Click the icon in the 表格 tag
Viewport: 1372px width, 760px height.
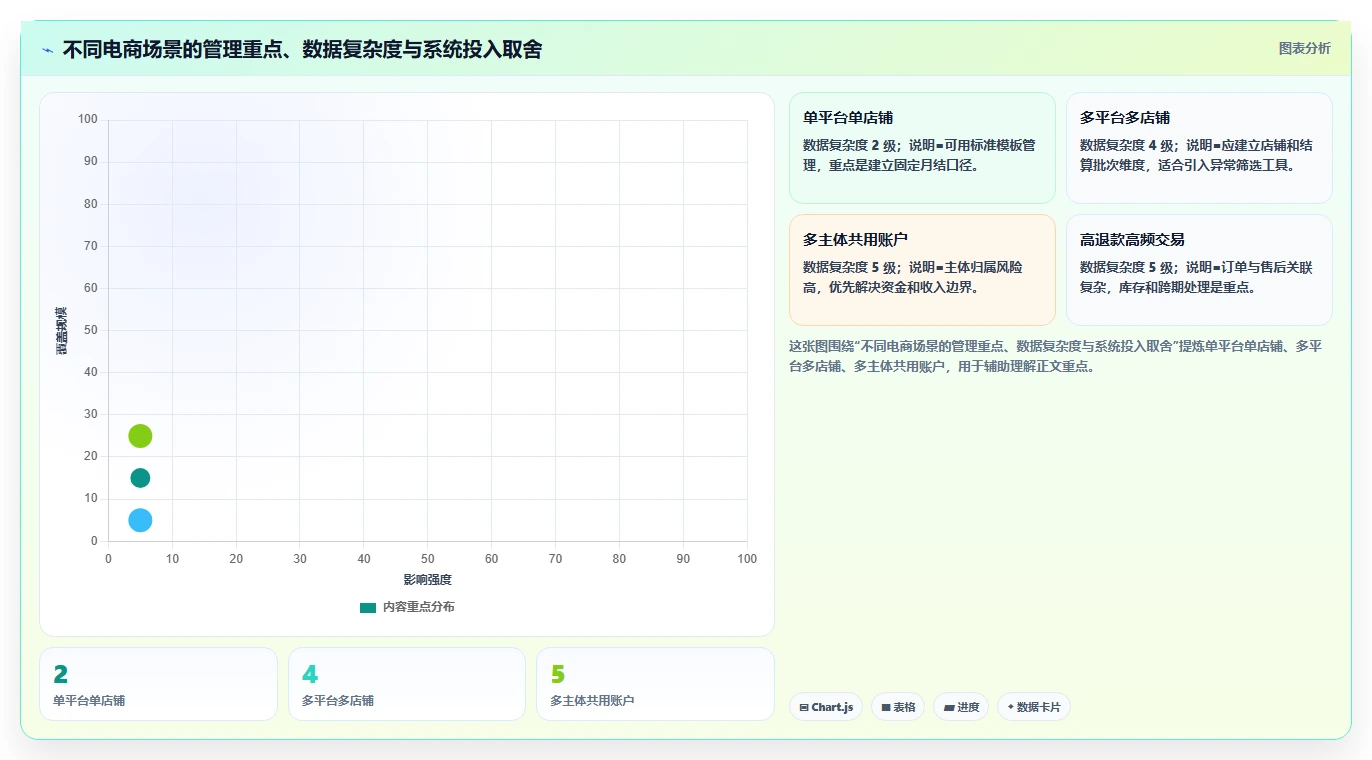pos(886,708)
